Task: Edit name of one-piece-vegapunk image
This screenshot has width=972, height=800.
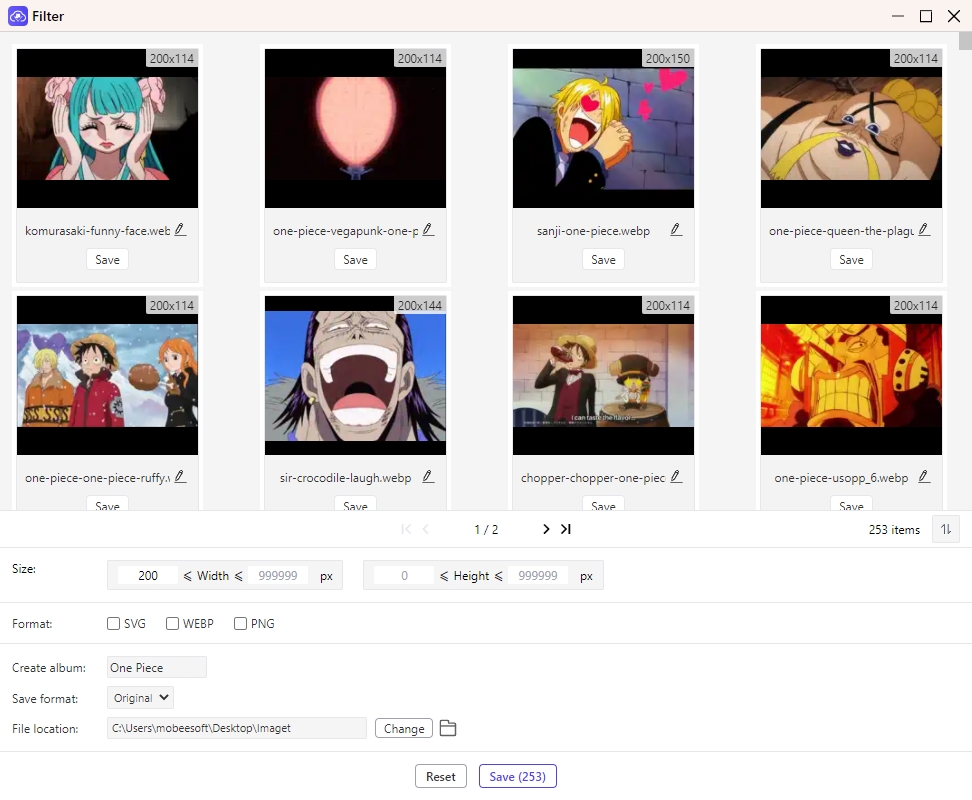Action: tap(428, 230)
